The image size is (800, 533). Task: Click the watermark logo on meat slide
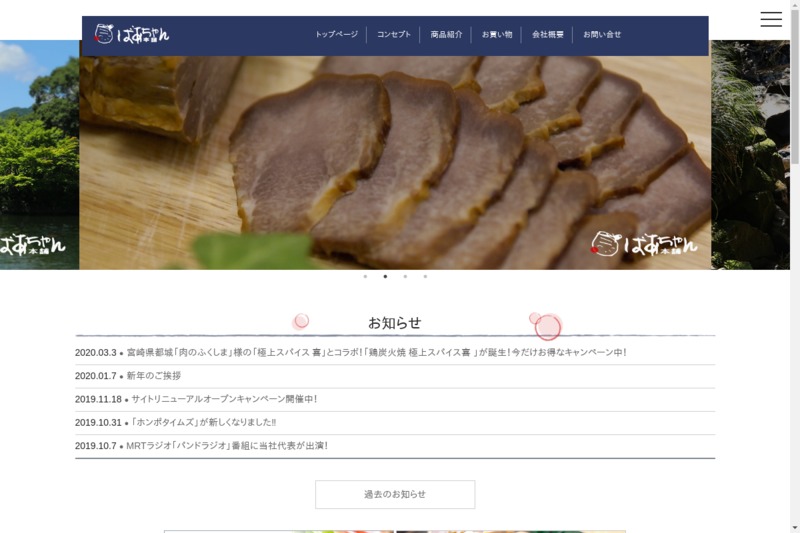coord(644,244)
